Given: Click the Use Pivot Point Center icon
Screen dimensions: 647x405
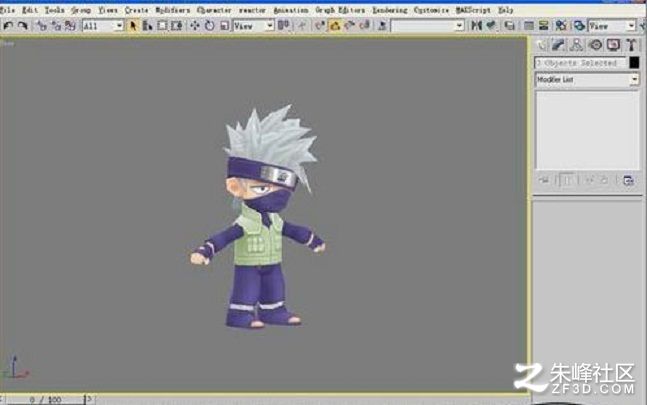Looking at the screenshot, I should [x=283, y=26].
